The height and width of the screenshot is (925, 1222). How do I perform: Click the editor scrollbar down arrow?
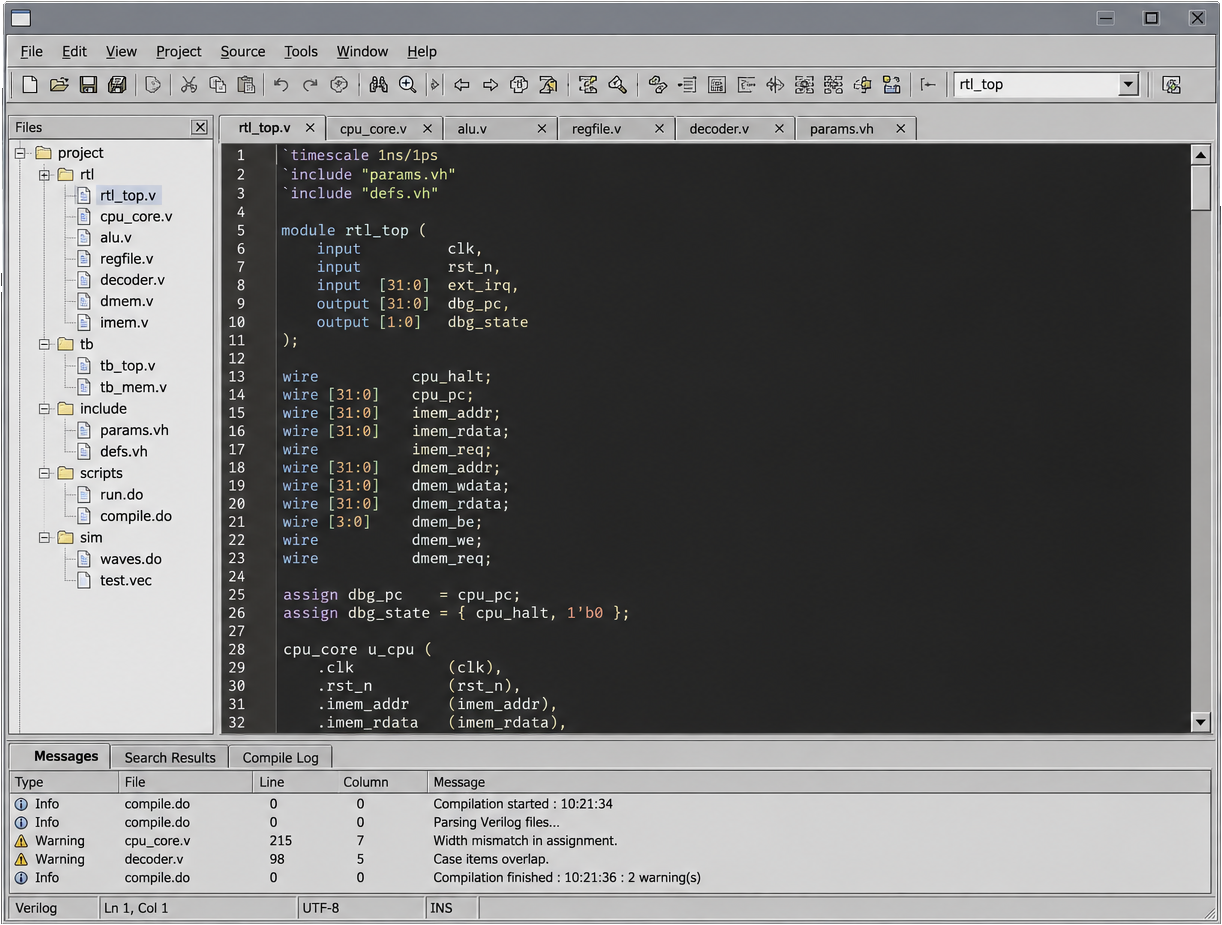coord(1201,722)
